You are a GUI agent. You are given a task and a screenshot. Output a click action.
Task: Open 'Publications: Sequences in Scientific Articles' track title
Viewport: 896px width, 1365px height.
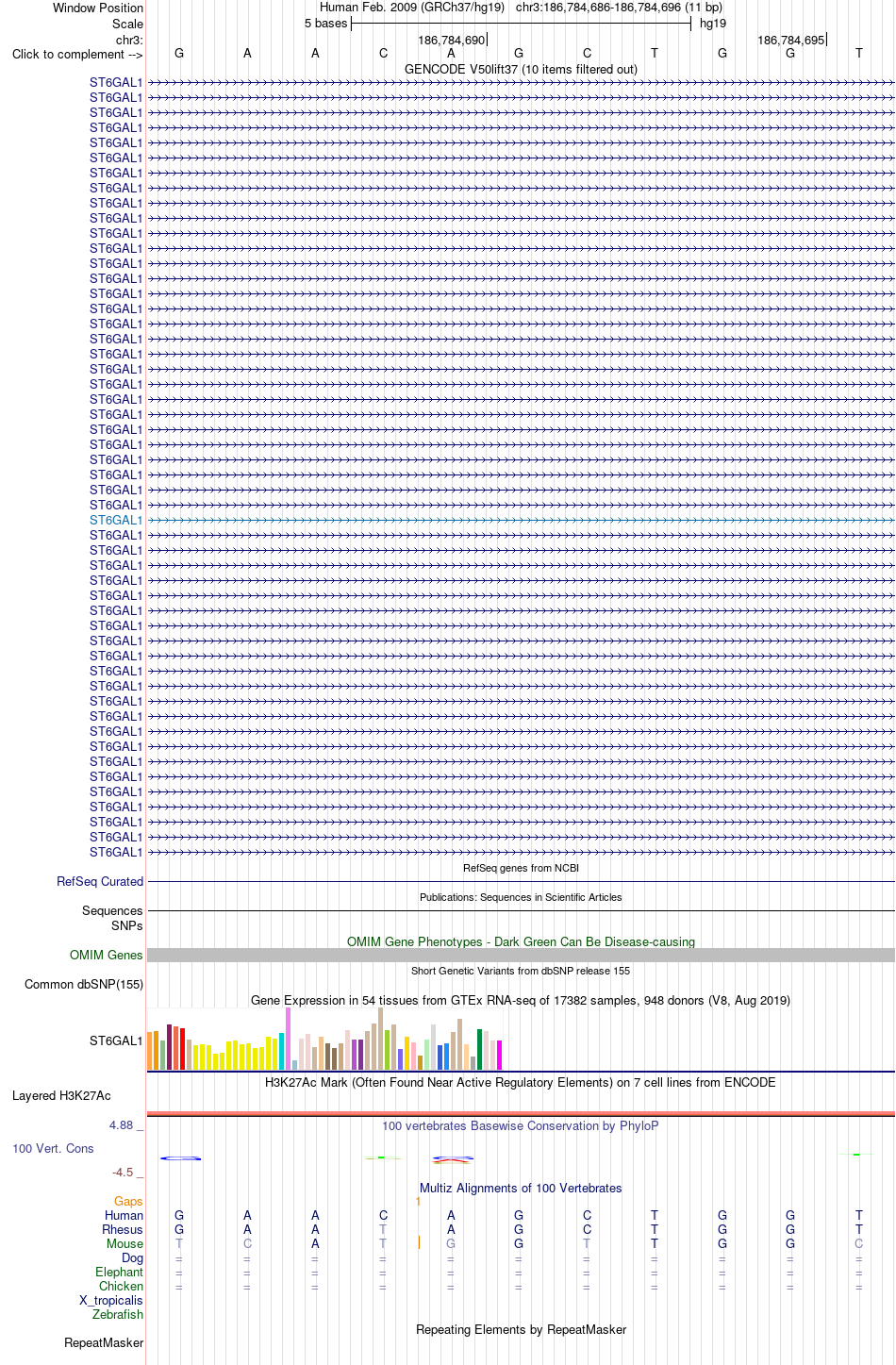tap(521, 897)
